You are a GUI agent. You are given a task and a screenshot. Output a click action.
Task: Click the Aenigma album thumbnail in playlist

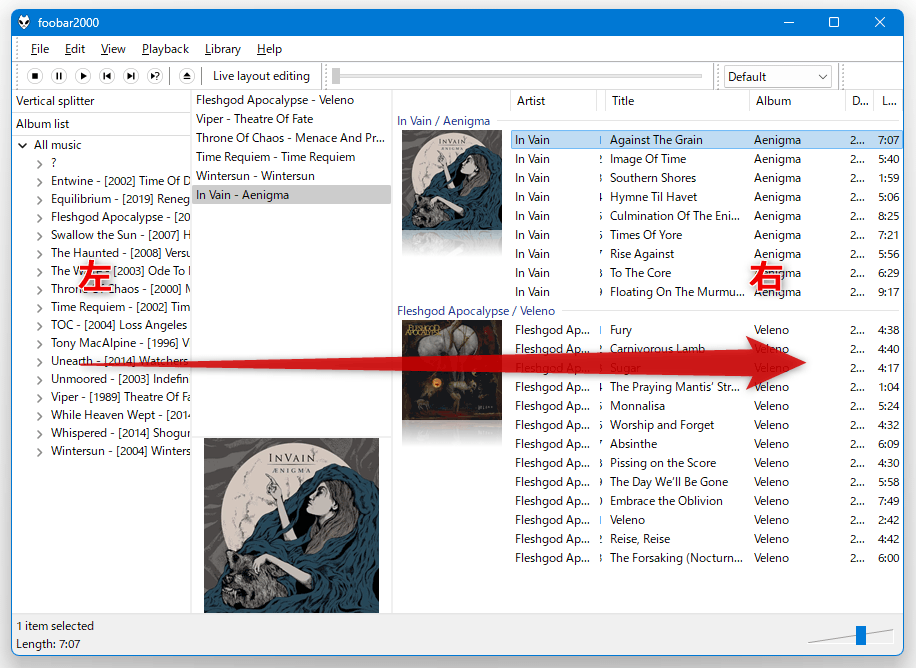[x=452, y=180]
